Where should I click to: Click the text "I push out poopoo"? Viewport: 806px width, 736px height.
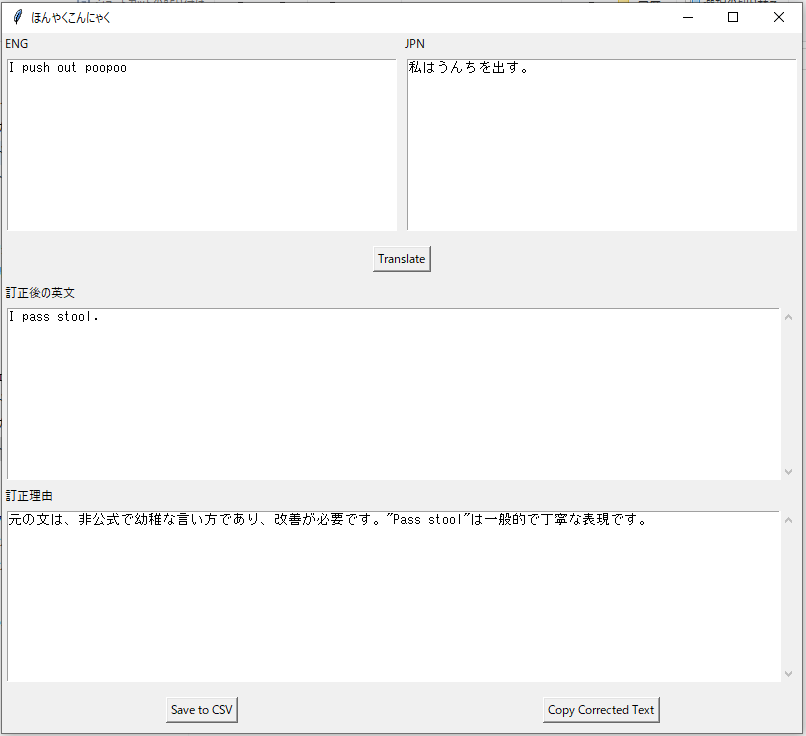pos(67,68)
